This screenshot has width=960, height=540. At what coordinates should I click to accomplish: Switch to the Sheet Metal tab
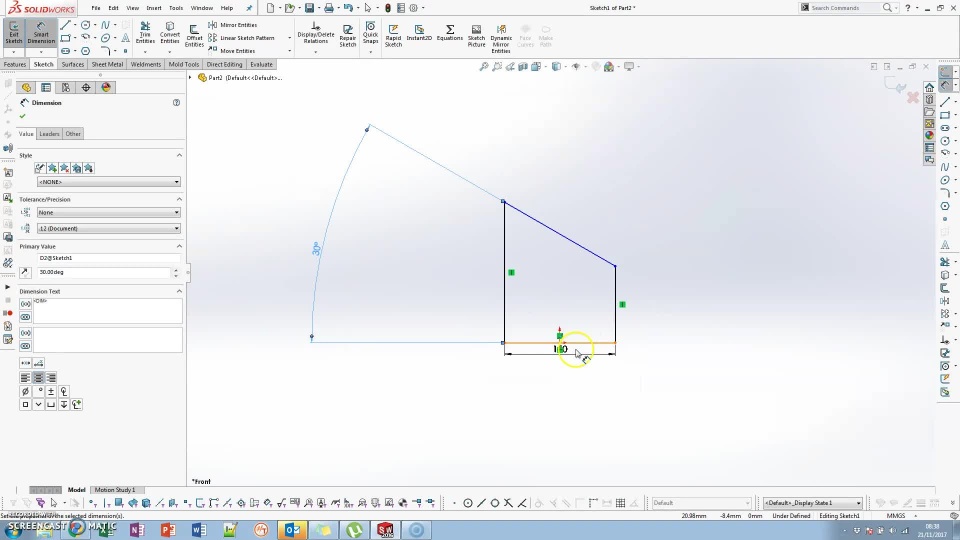[107, 64]
